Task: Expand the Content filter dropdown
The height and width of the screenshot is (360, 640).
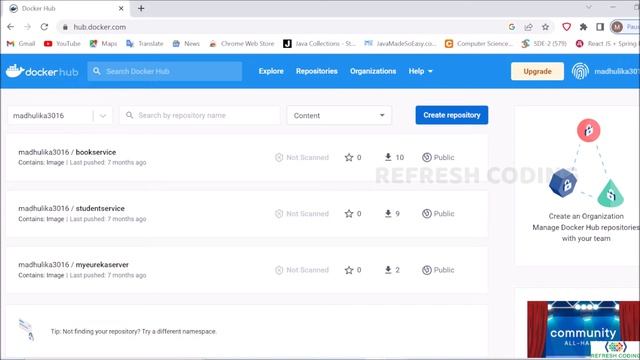Action: pyautogui.click(x=339, y=116)
